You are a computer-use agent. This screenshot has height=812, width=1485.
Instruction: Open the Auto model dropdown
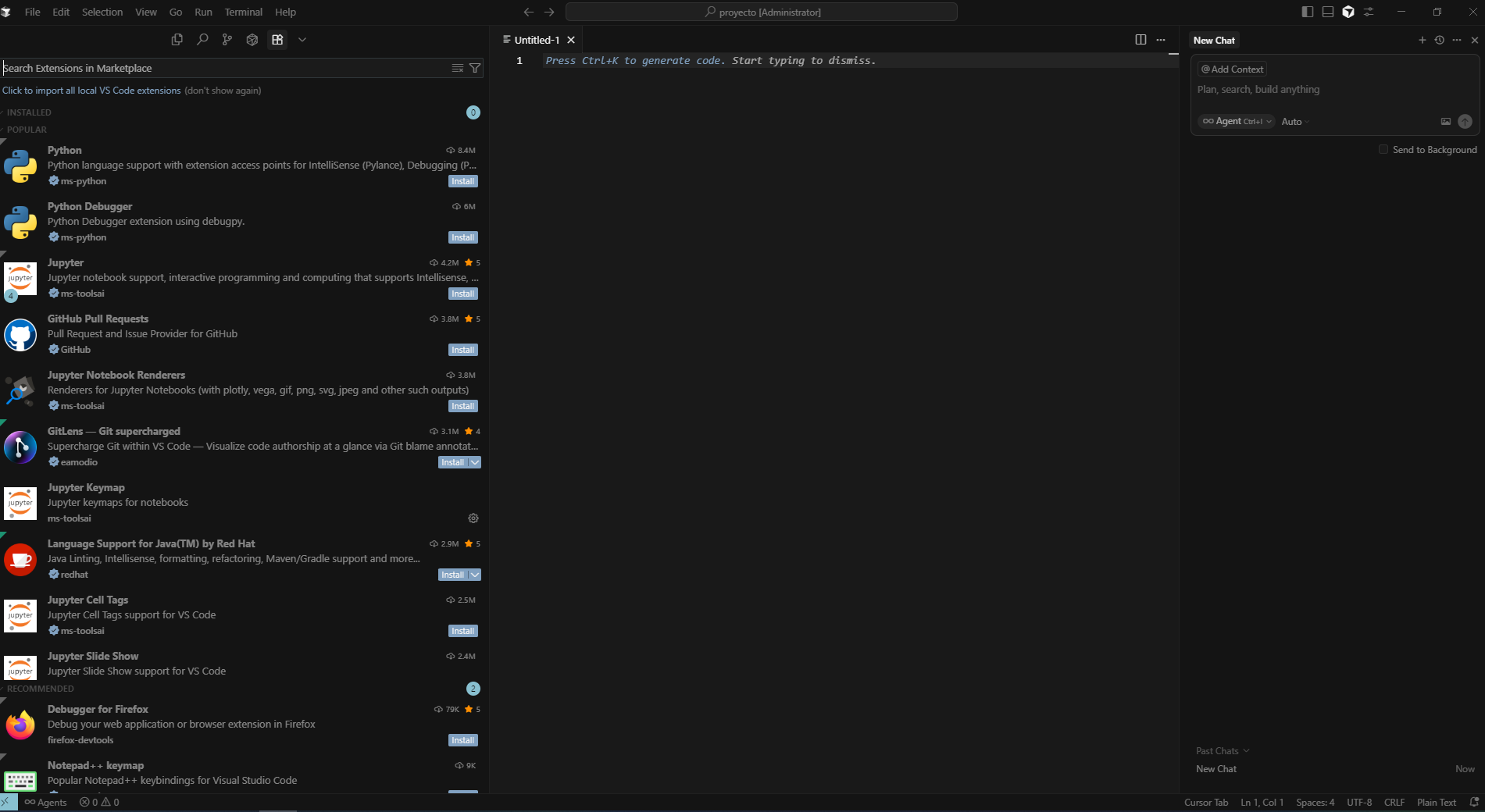click(1295, 122)
